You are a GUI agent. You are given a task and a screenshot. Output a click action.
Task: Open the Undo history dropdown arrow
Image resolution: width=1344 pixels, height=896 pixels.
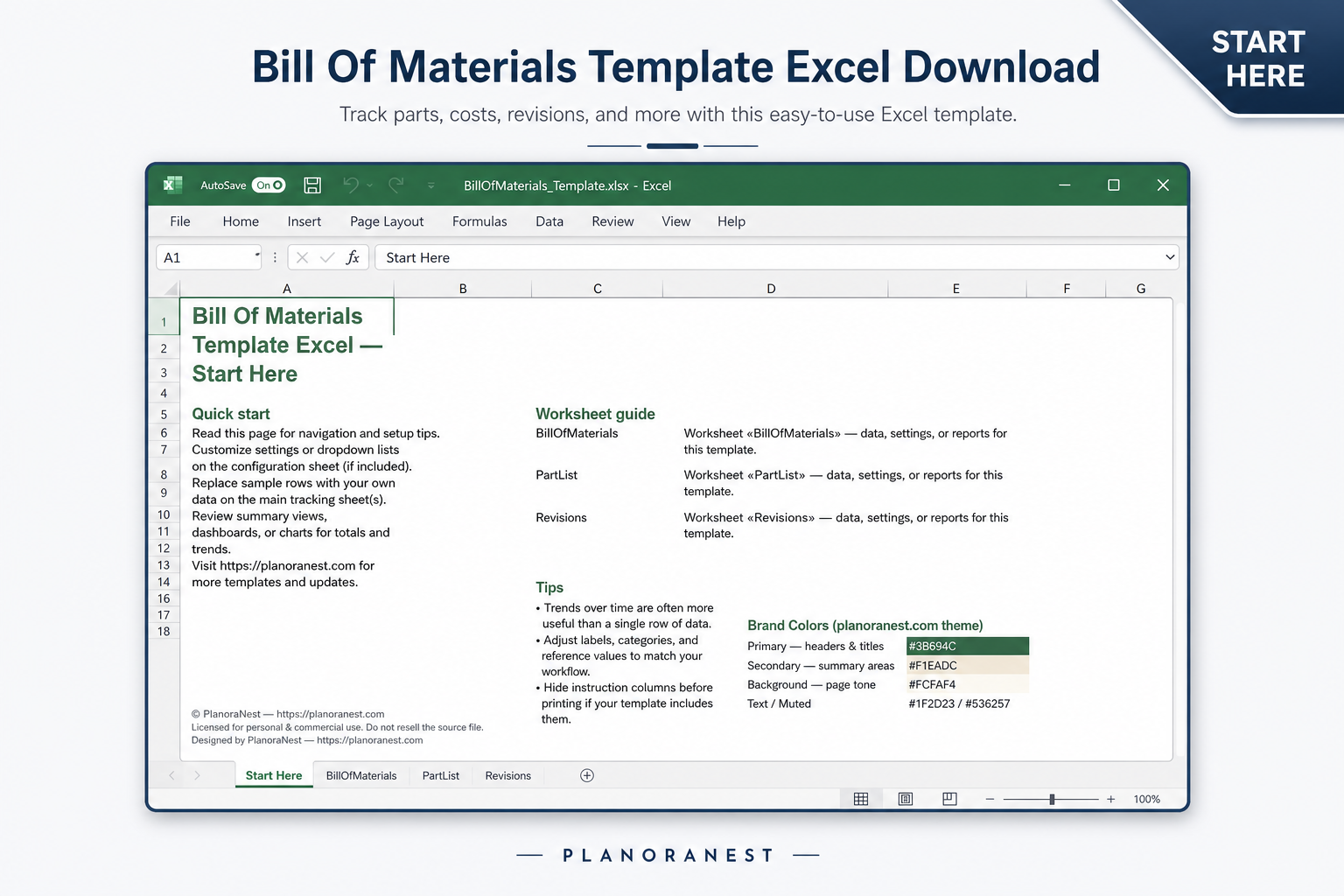(x=370, y=185)
